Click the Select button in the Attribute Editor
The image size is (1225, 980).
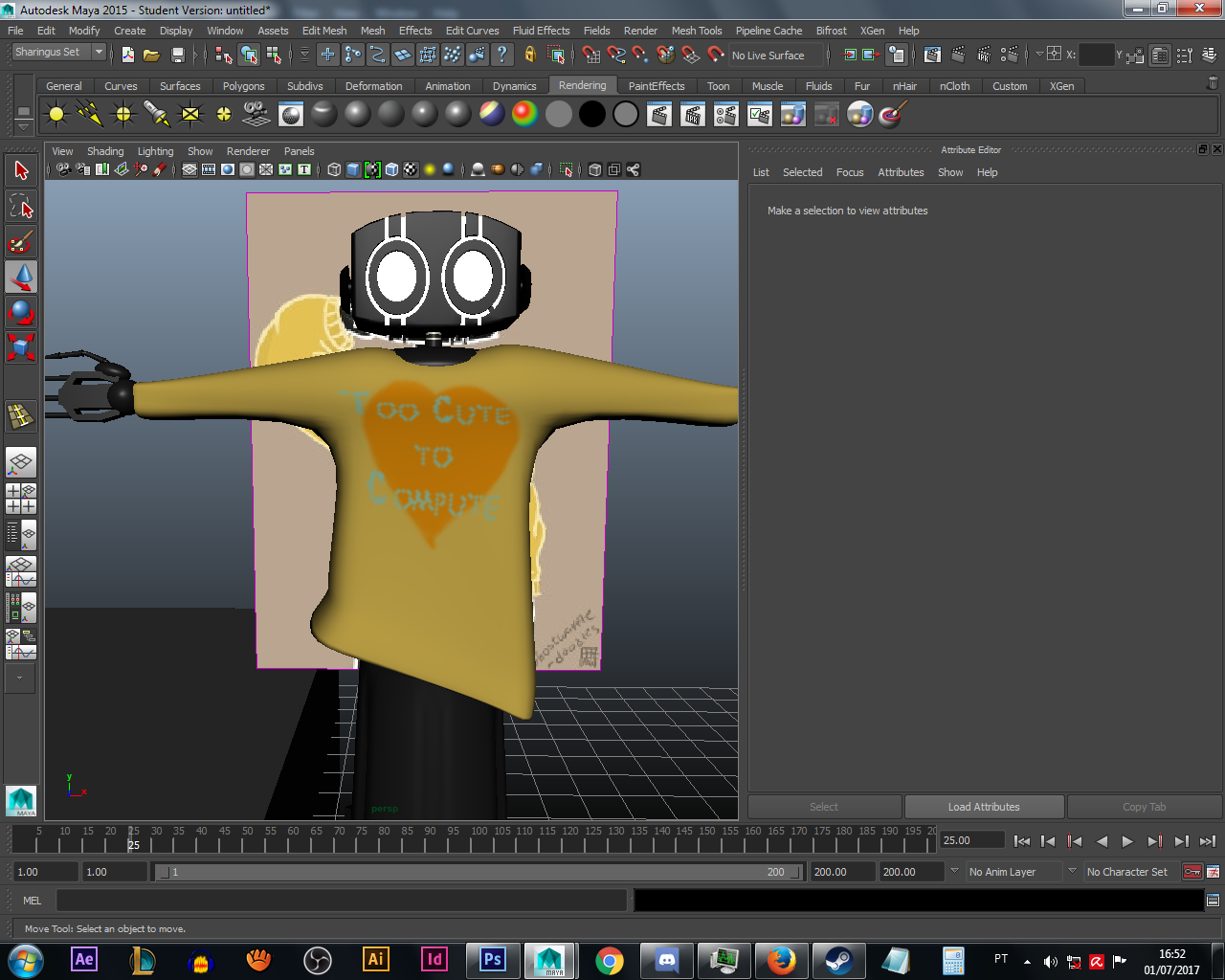coord(823,806)
